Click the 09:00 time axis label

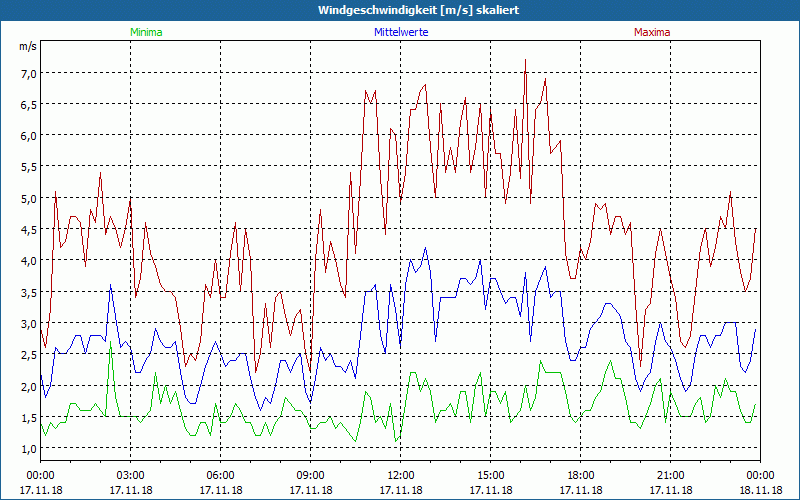click(311, 476)
